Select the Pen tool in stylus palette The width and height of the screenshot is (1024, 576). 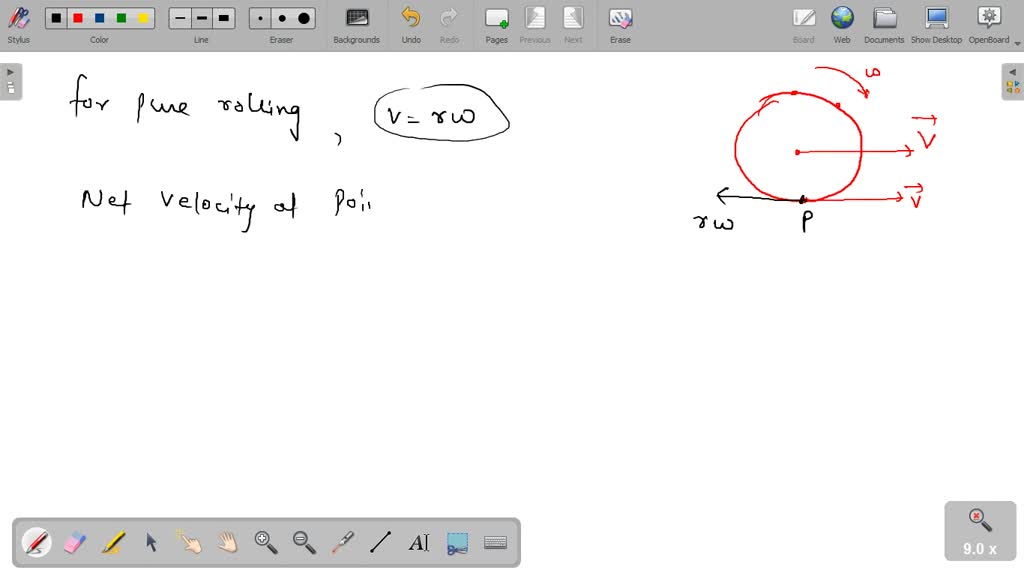(37, 542)
